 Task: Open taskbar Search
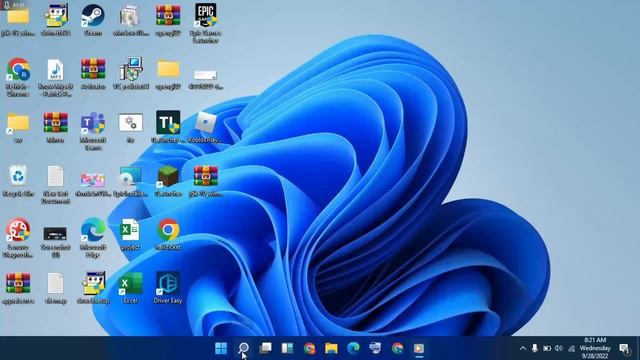pyautogui.click(x=243, y=348)
